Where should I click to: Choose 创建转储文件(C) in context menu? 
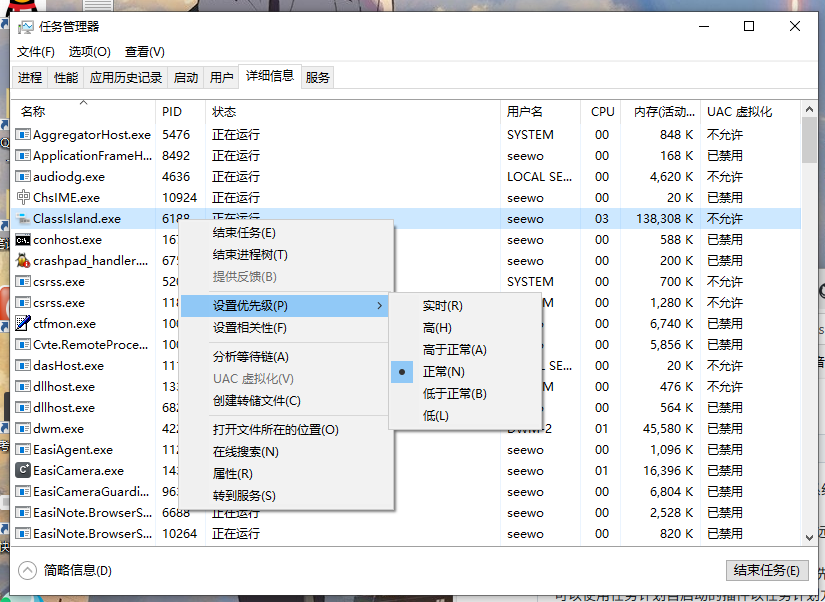pos(287,401)
